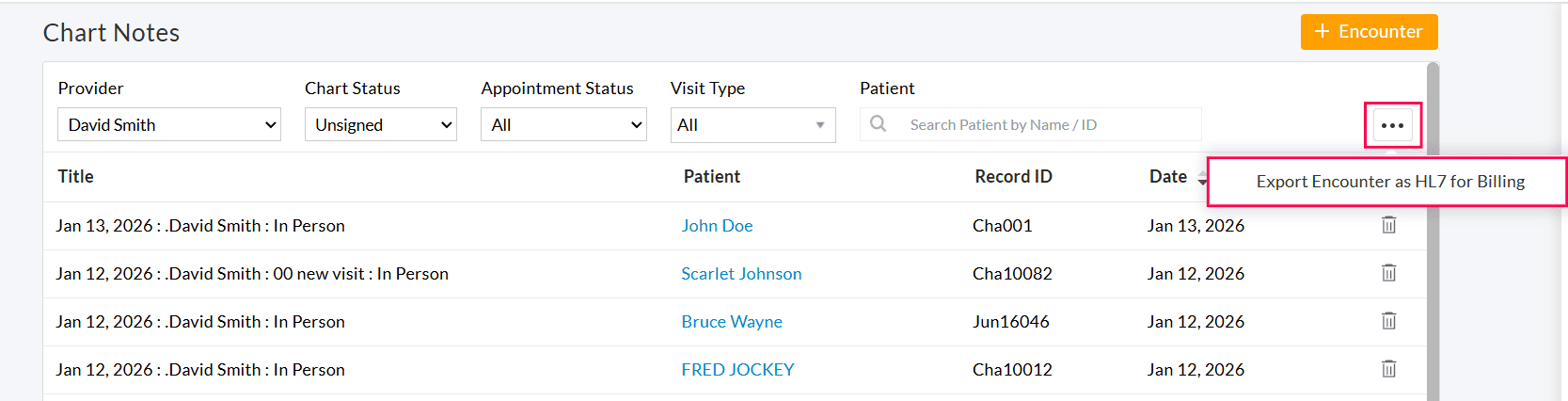Image resolution: width=1568 pixels, height=401 pixels.
Task: Open FRED JOCKEY patient link
Action: pos(737,370)
